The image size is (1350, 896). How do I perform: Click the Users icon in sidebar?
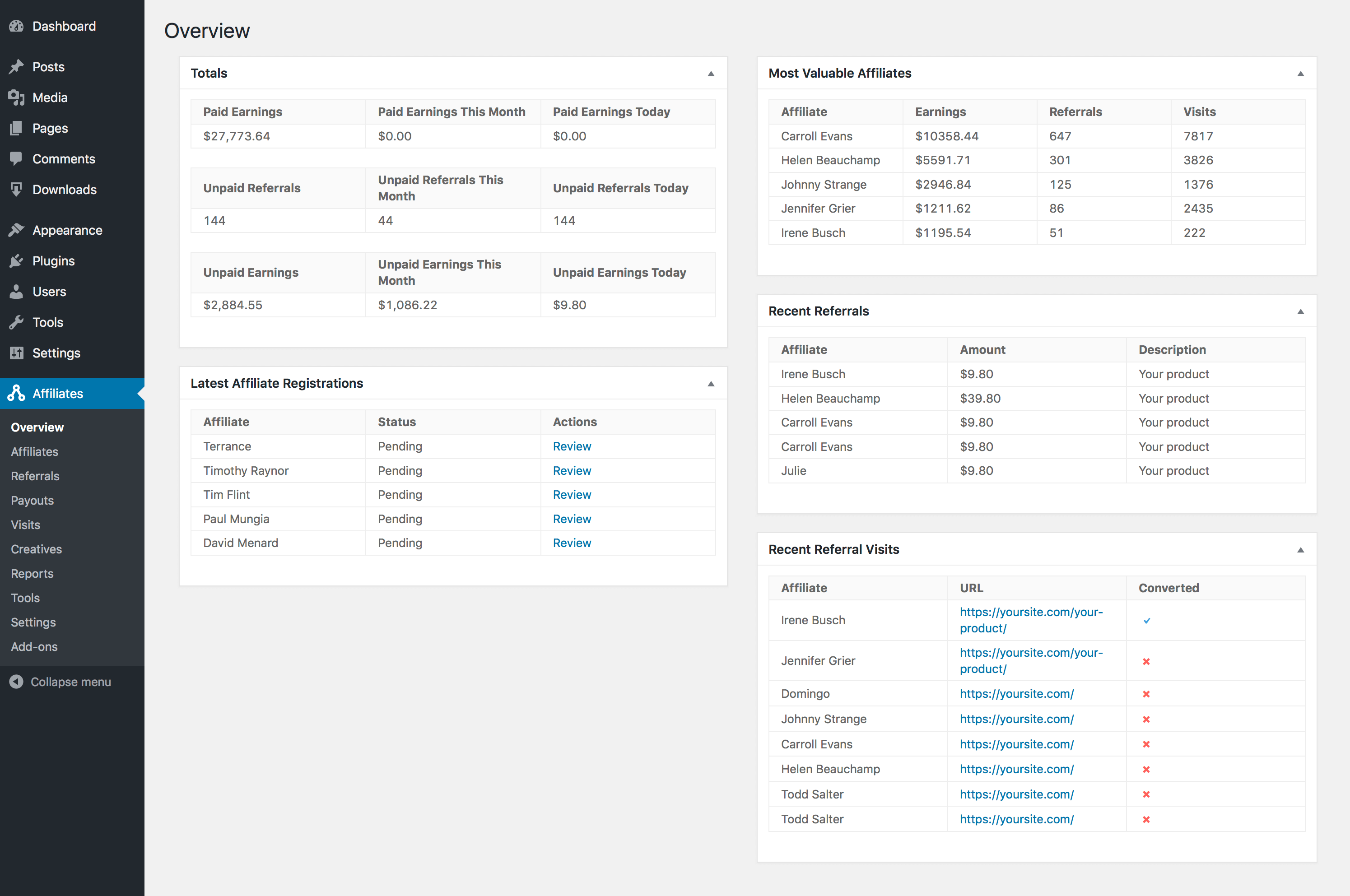tap(17, 291)
